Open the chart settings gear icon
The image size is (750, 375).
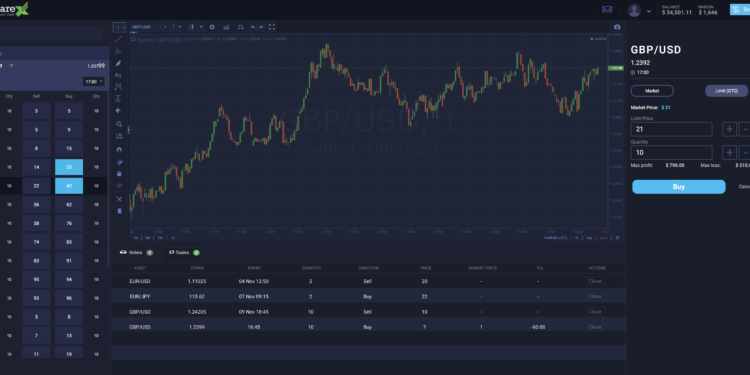pos(212,27)
